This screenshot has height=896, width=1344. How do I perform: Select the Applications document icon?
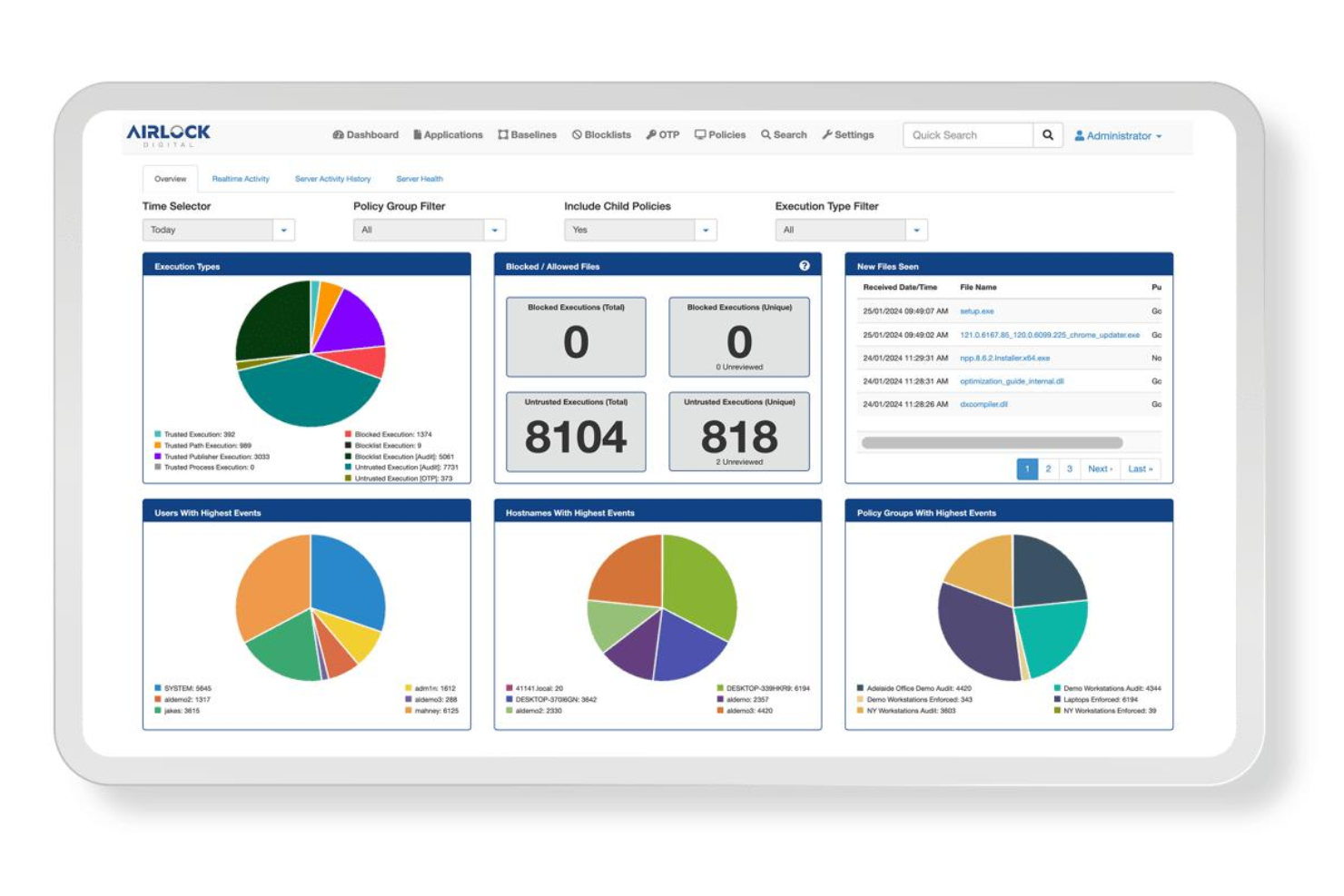[x=416, y=134]
